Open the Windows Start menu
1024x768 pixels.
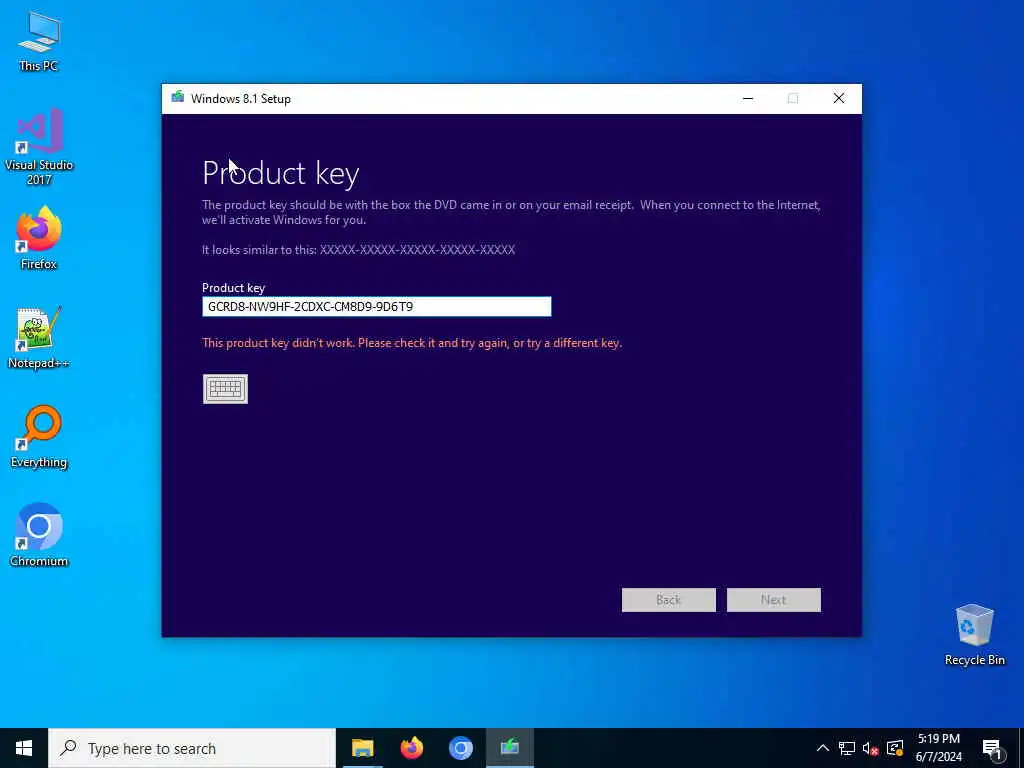point(24,748)
